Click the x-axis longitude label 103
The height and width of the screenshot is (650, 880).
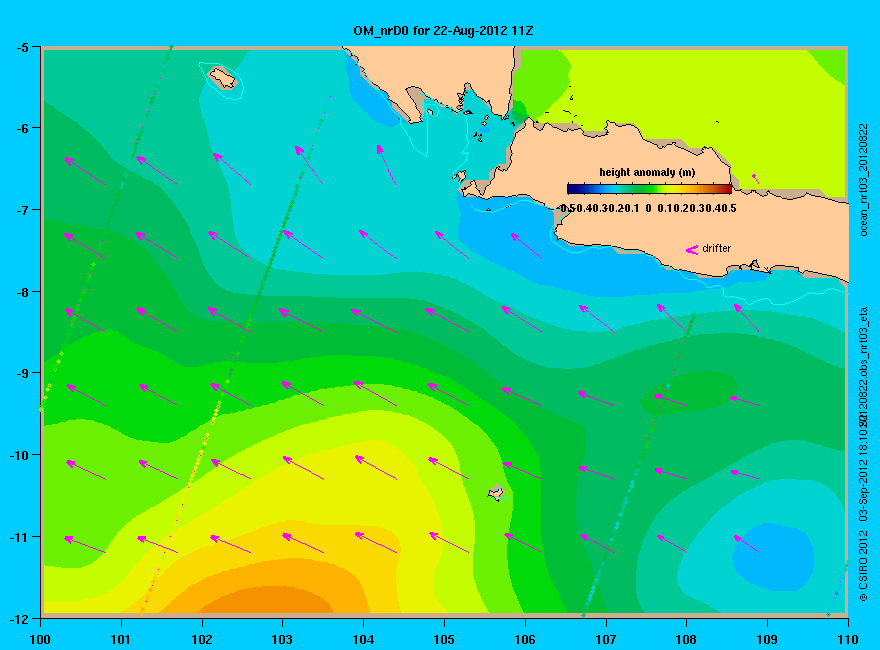click(x=282, y=639)
